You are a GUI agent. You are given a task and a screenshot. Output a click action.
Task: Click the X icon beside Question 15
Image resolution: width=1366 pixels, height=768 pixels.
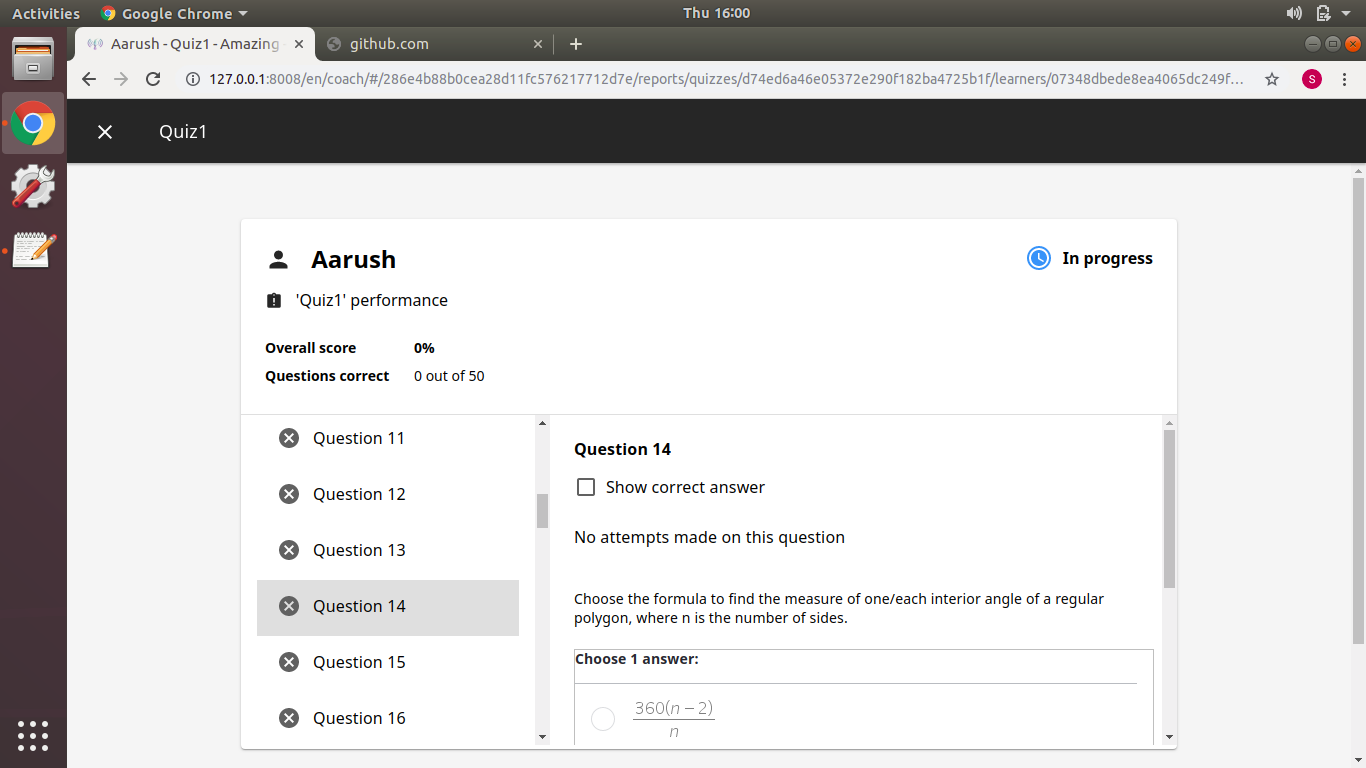pyautogui.click(x=289, y=662)
